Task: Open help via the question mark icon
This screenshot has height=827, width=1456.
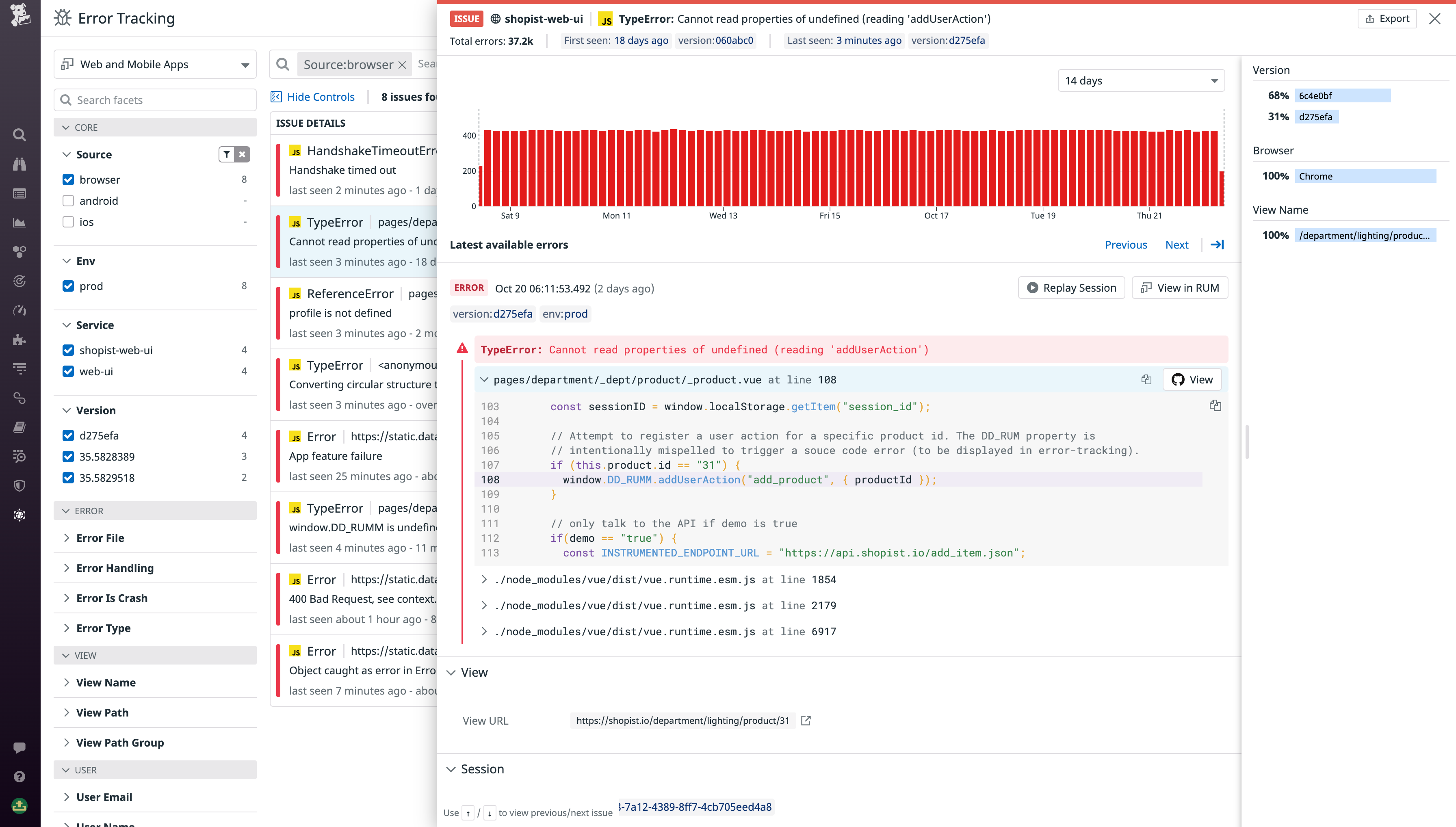Action: (x=19, y=777)
